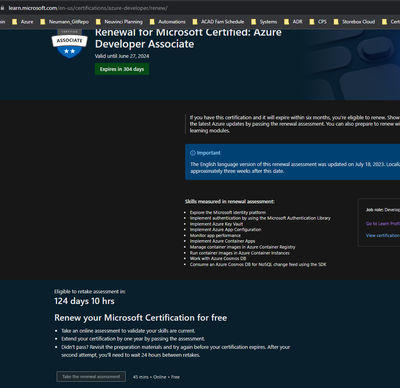Click 'Implement Azure App Configuration' skill

[225, 230]
